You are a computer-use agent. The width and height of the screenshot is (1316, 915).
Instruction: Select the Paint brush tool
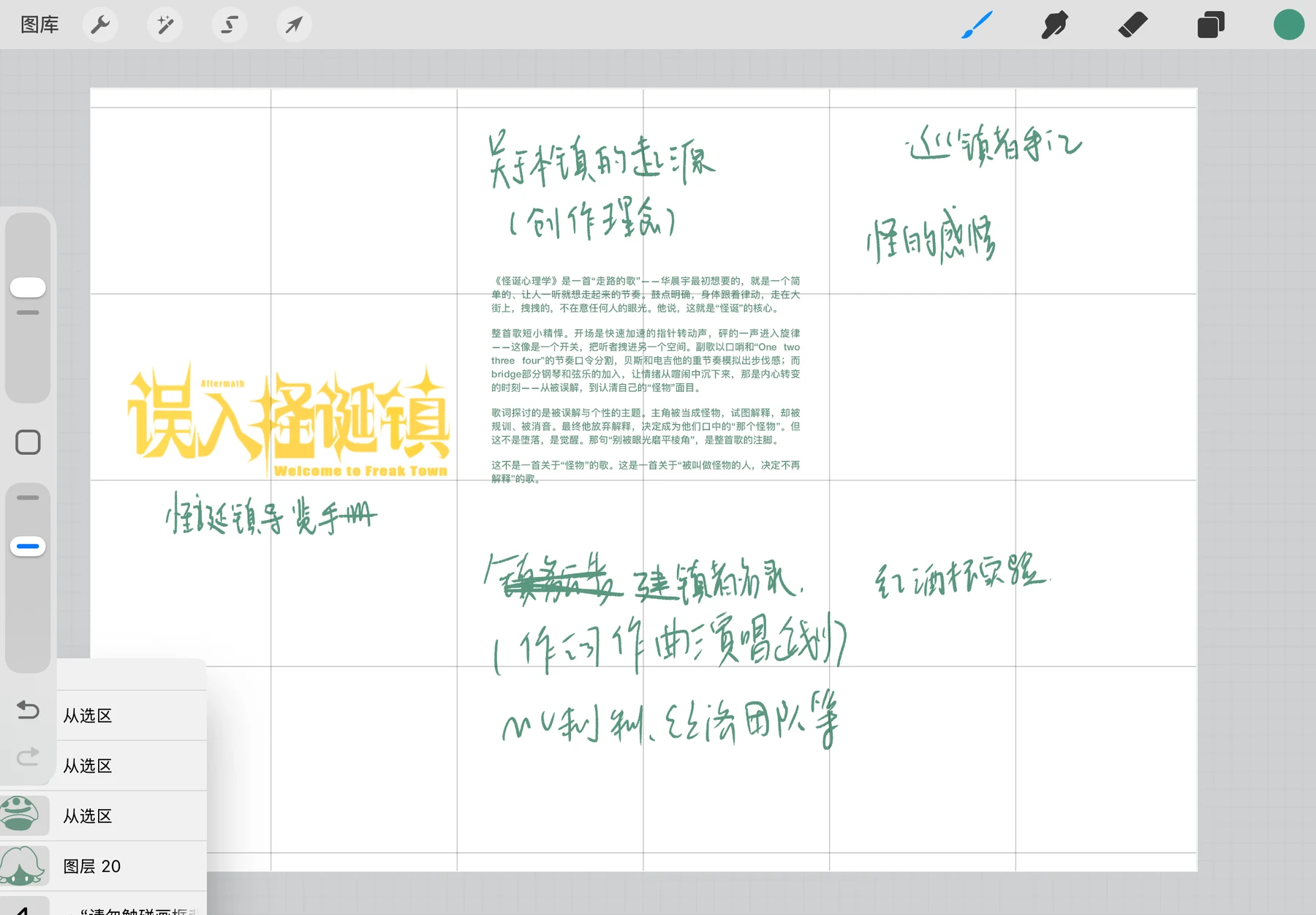point(977,25)
